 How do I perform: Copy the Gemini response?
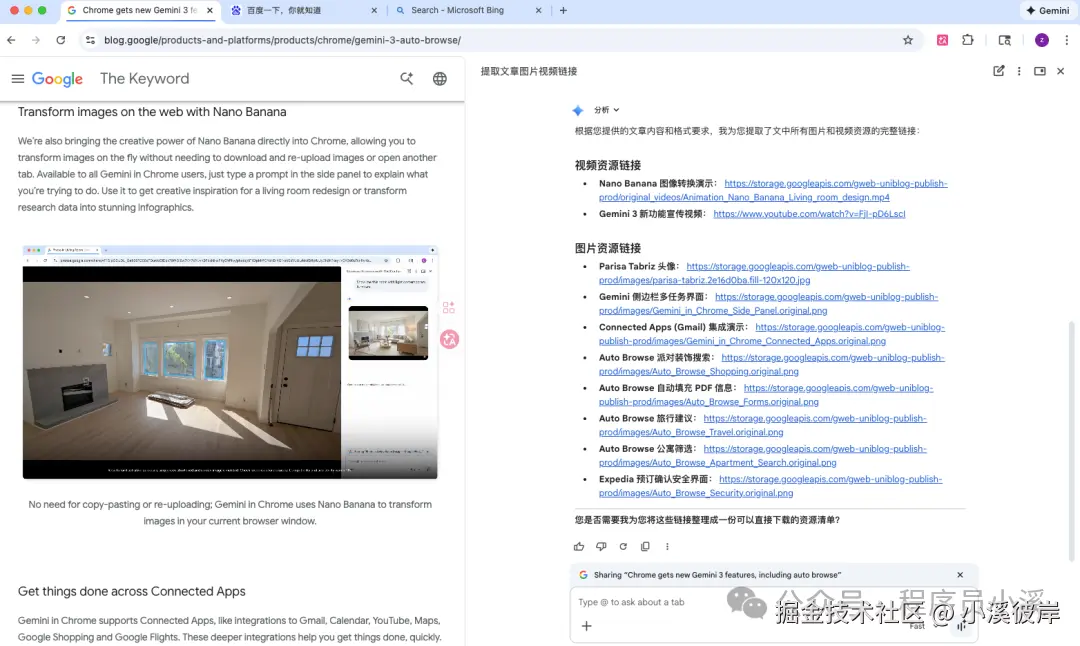click(x=644, y=546)
